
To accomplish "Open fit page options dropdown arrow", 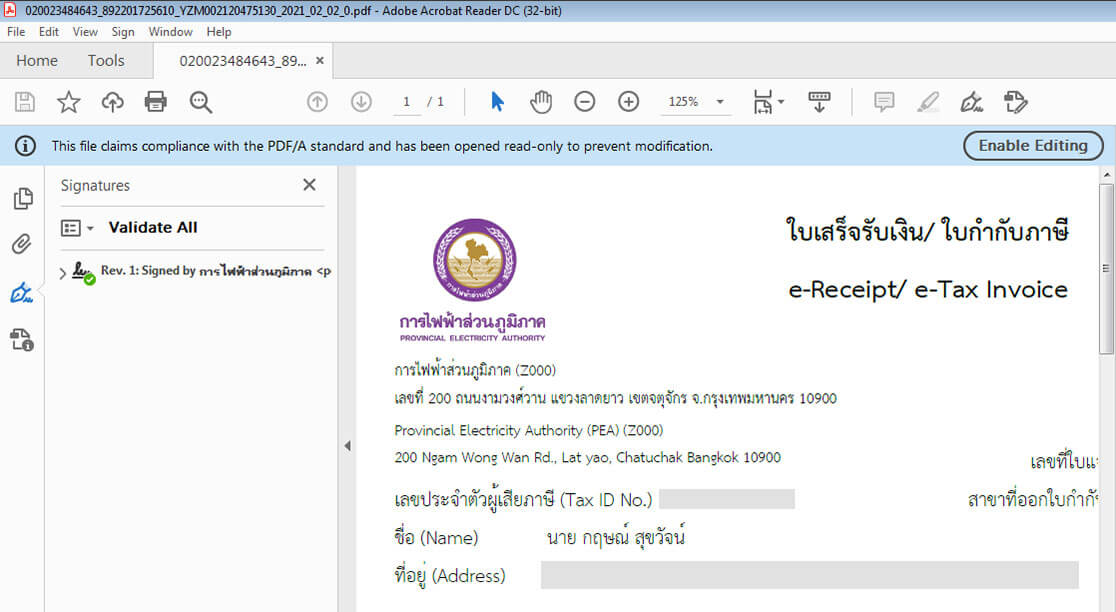I will click(x=781, y=102).
